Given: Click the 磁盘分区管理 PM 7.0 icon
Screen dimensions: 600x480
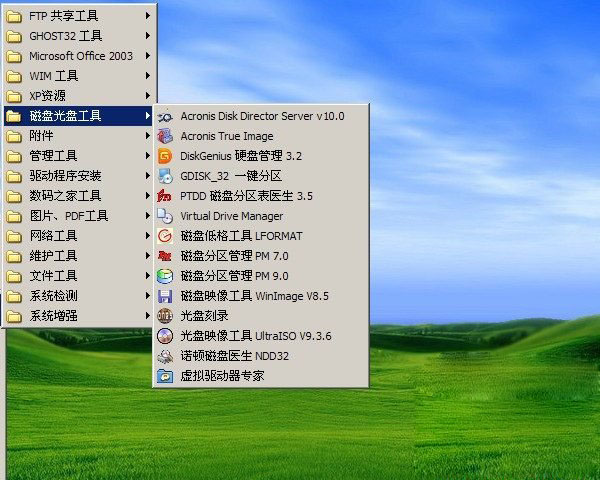Looking at the screenshot, I should (x=165, y=256).
